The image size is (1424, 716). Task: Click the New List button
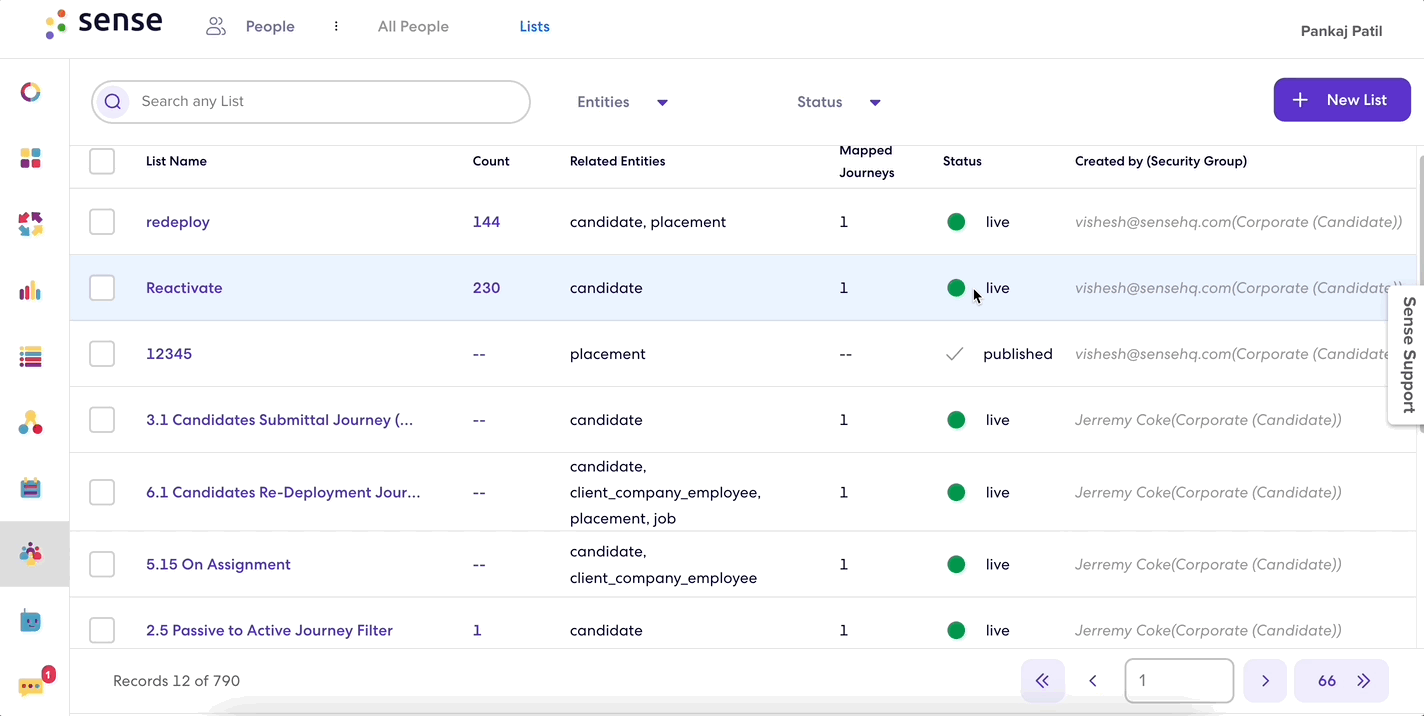(1342, 100)
